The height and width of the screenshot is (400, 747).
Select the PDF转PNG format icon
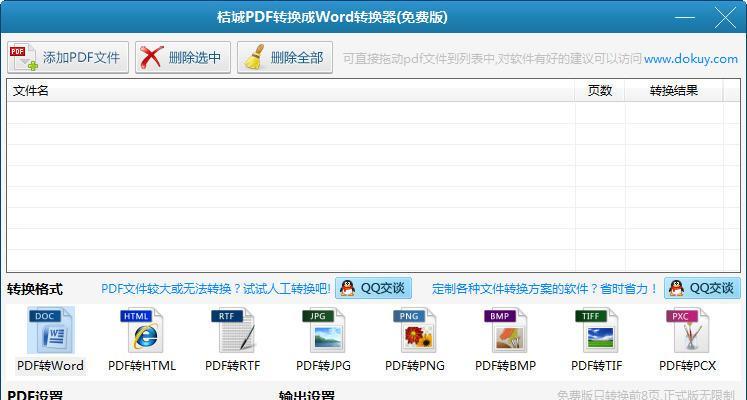pos(414,330)
